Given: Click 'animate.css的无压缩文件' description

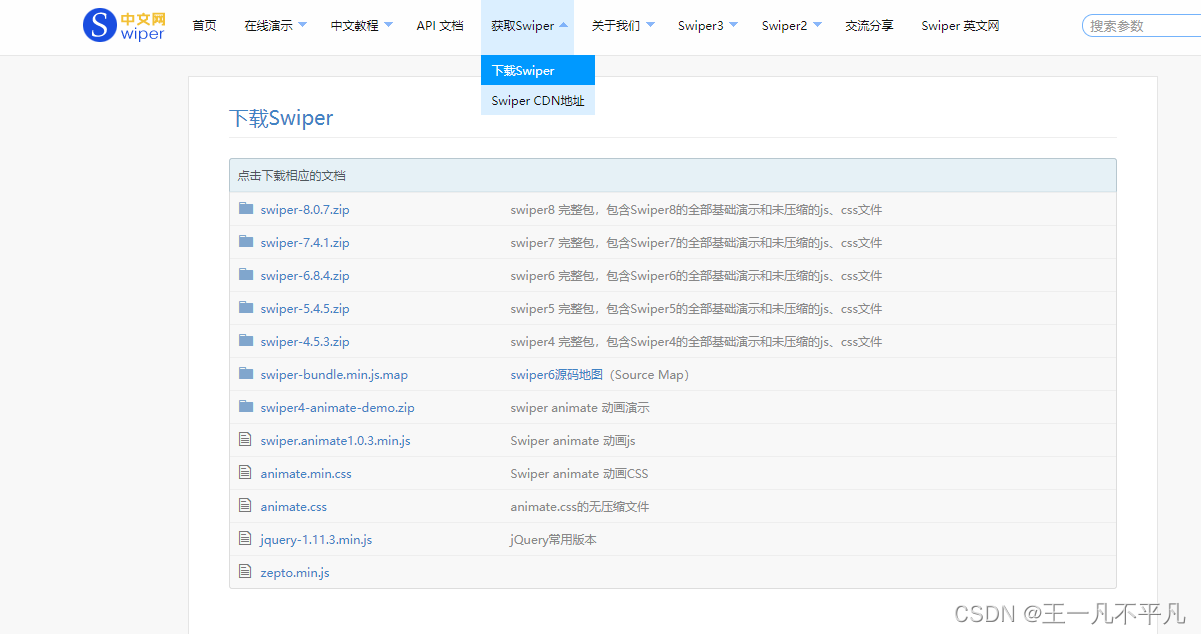Looking at the screenshot, I should [x=580, y=507].
